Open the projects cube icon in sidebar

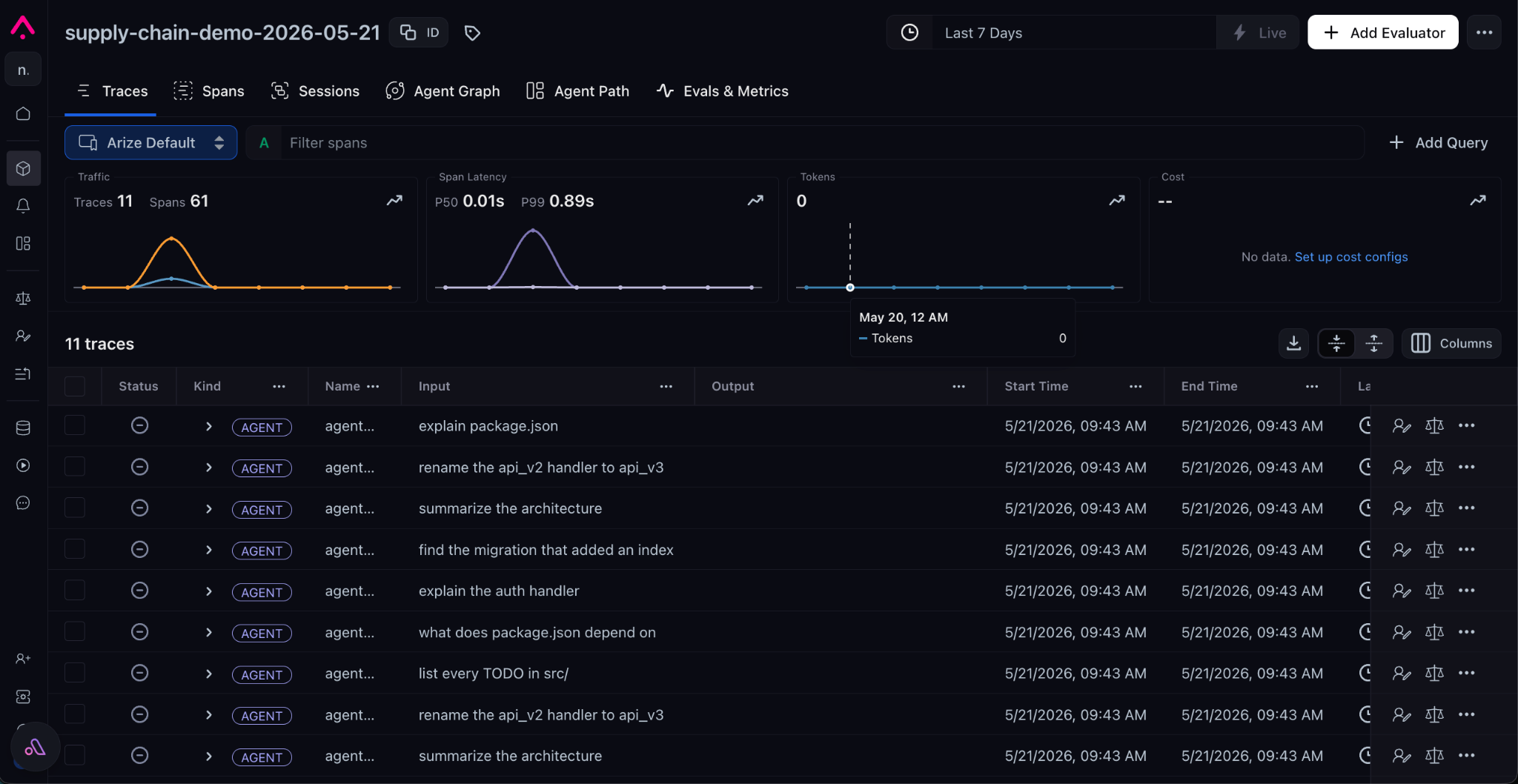(x=23, y=168)
